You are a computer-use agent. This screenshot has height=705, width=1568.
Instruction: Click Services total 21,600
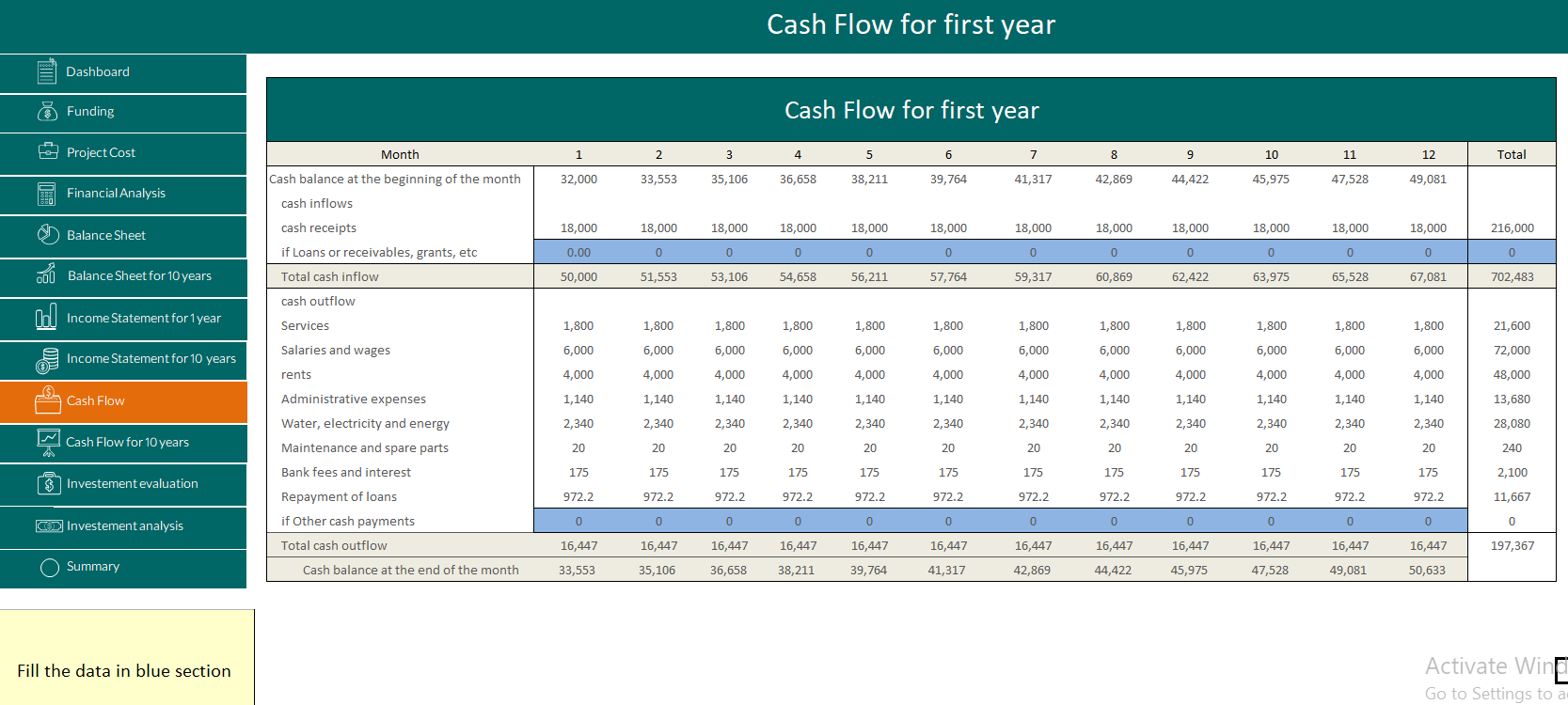click(x=1512, y=325)
